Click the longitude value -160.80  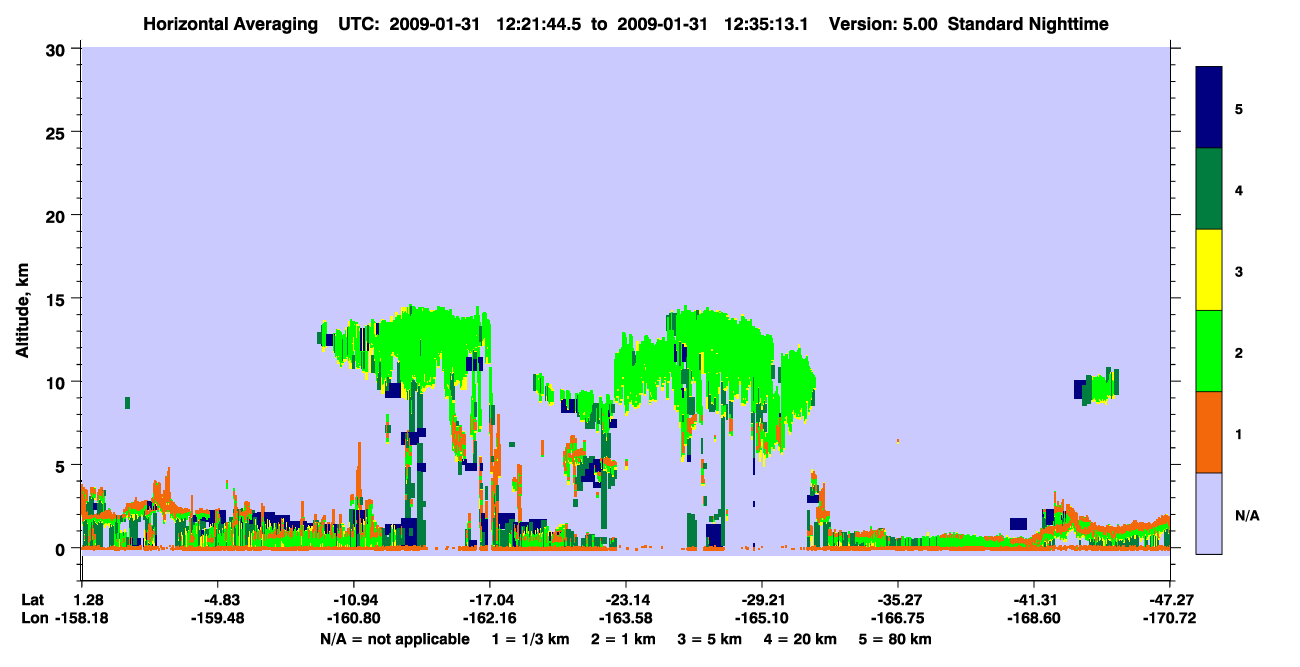(353, 619)
